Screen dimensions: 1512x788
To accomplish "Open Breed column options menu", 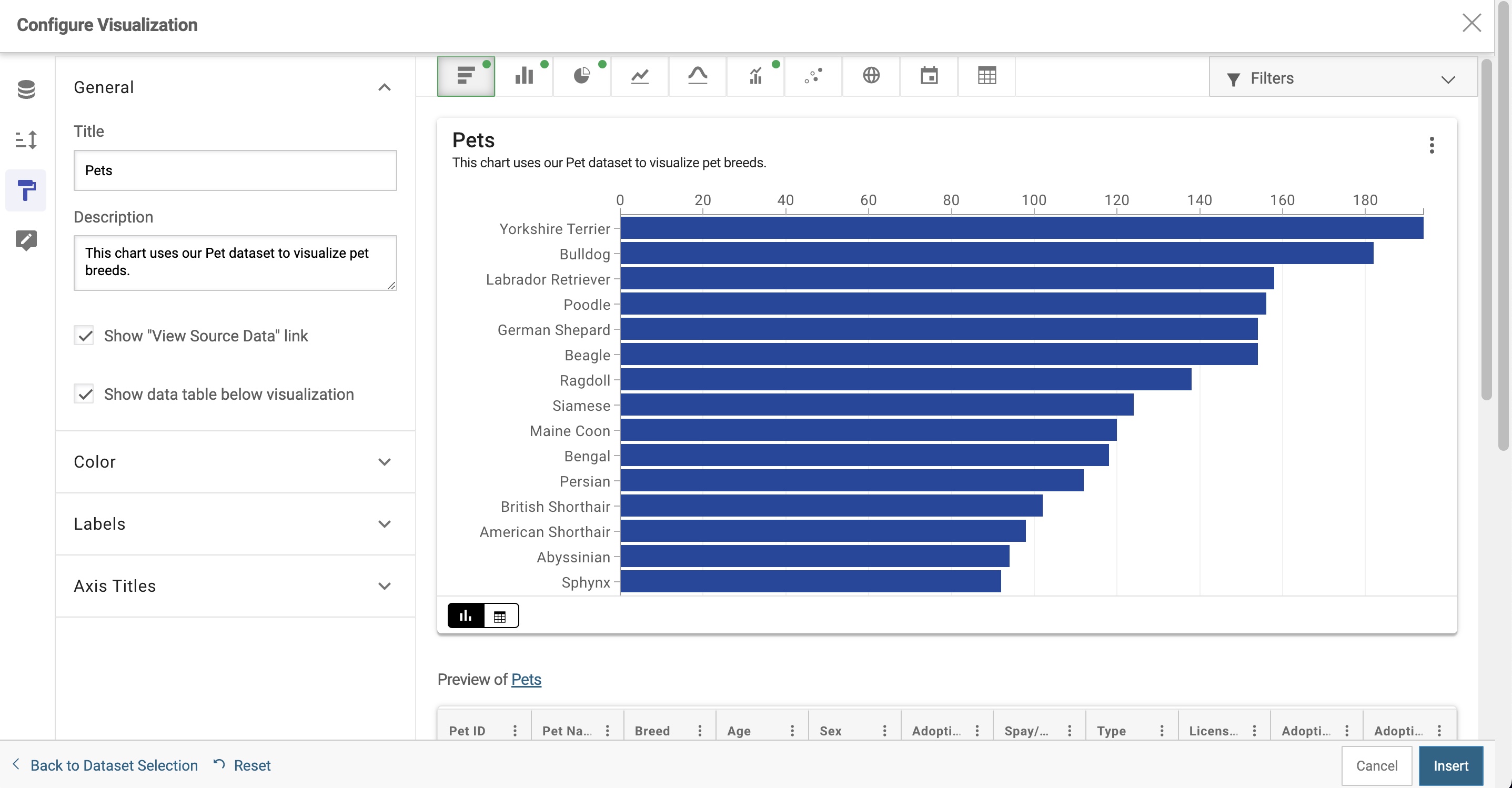I will point(700,731).
